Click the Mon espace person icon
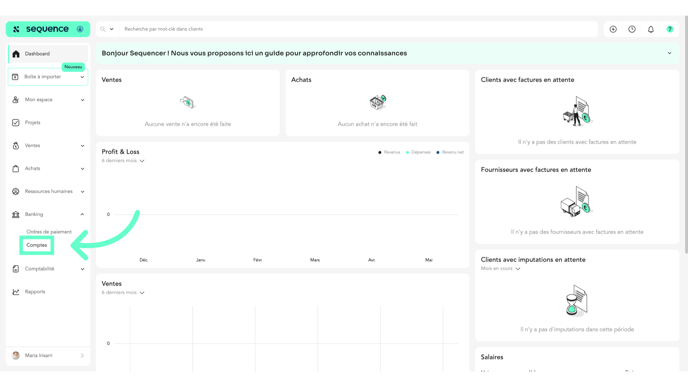The height and width of the screenshot is (387, 688). [15, 100]
